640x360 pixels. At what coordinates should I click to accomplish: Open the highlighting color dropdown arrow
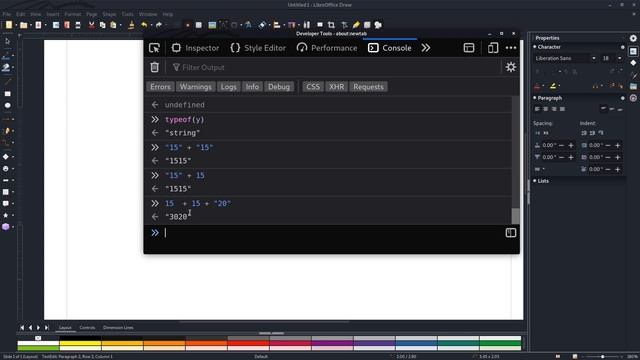tap(559, 86)
